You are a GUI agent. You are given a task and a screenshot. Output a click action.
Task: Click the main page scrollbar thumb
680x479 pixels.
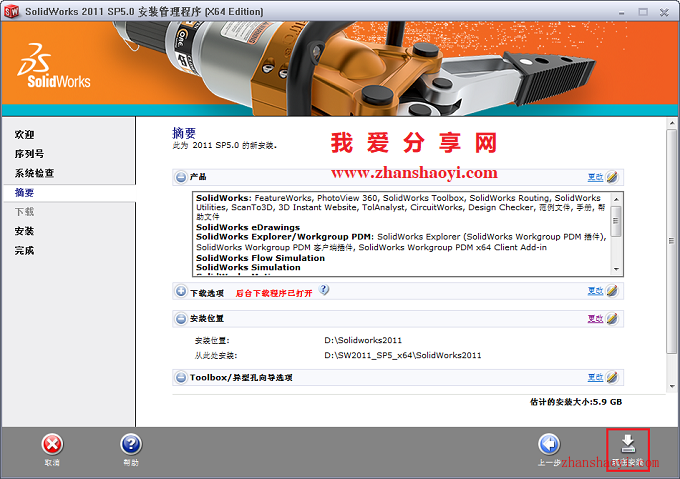[x=672, y=241]
